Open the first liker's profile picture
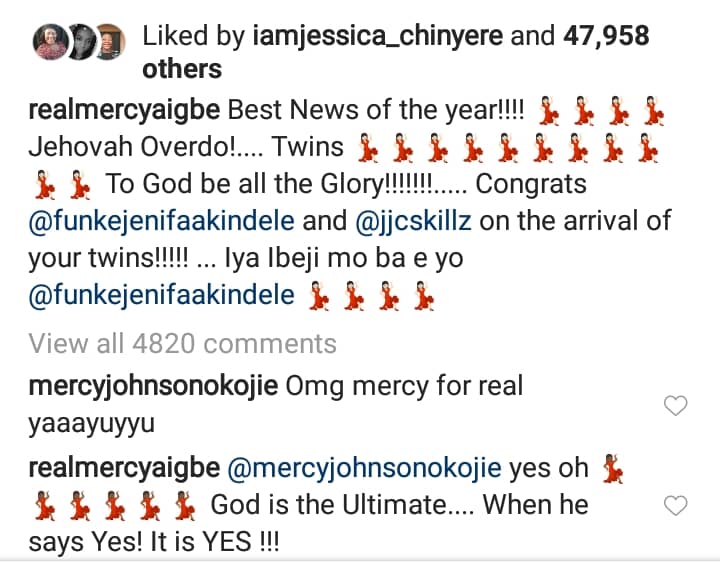Viewport: 720px width, 562px height. pos(50,42)
